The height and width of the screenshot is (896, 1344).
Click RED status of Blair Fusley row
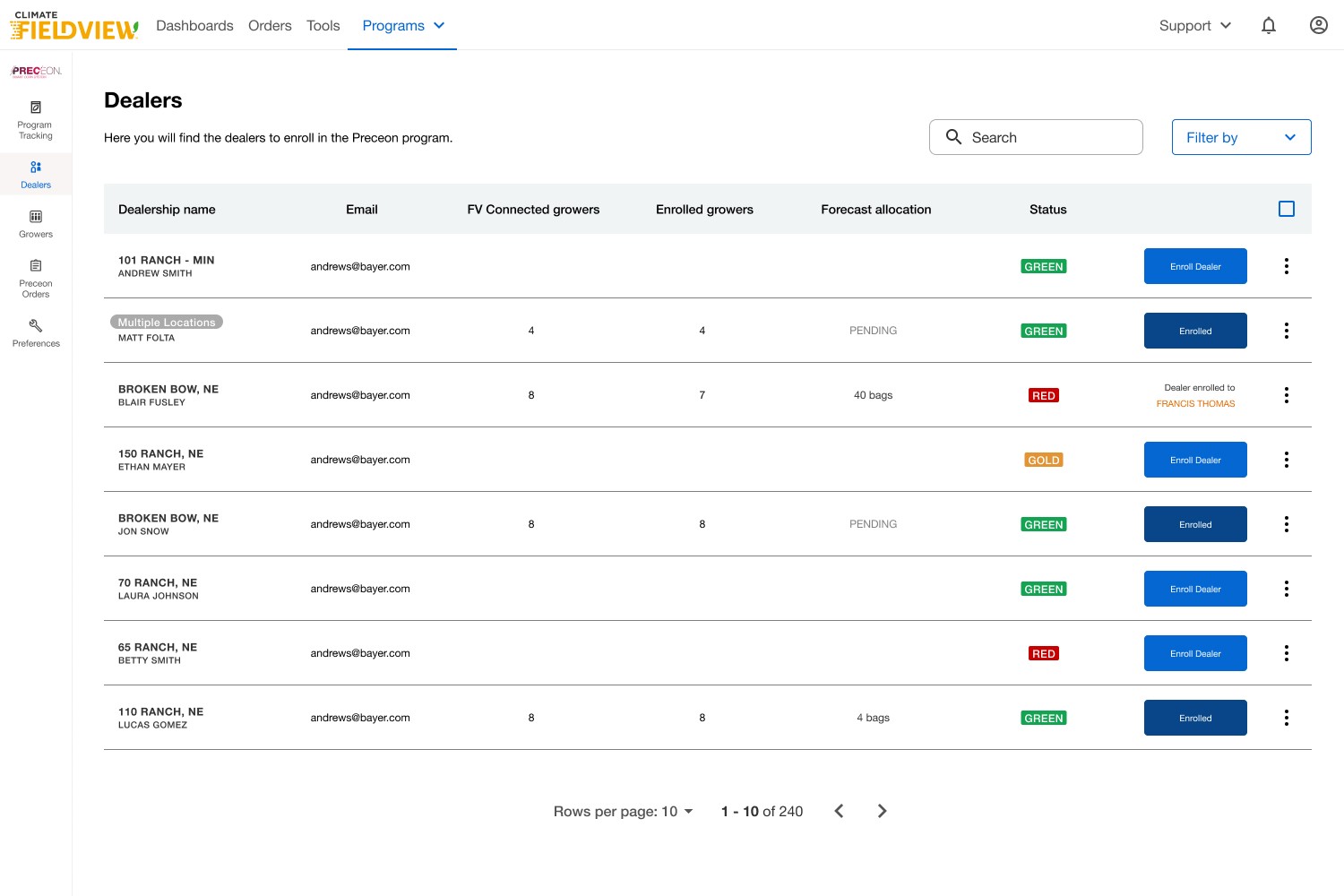[1044, 395]
